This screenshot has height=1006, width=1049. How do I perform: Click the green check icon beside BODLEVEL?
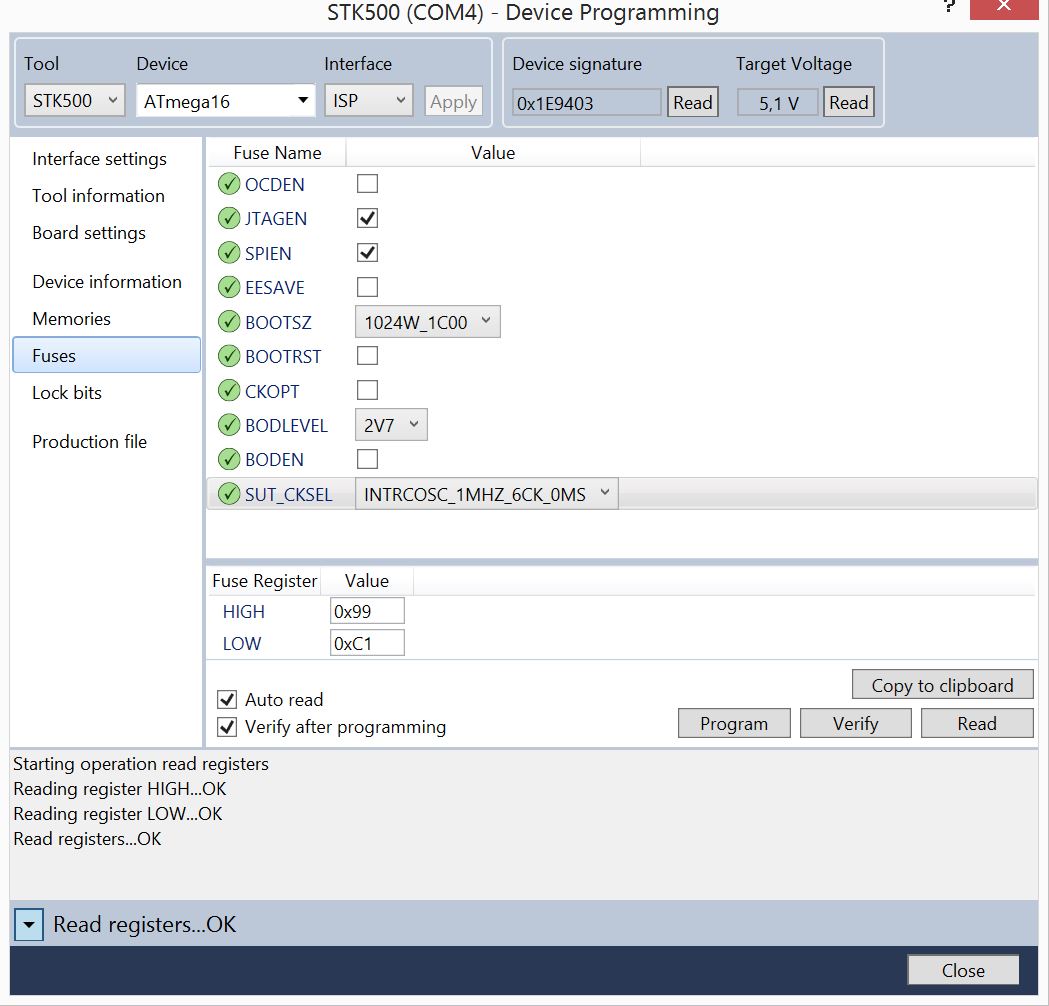click(x=229, y=425)
